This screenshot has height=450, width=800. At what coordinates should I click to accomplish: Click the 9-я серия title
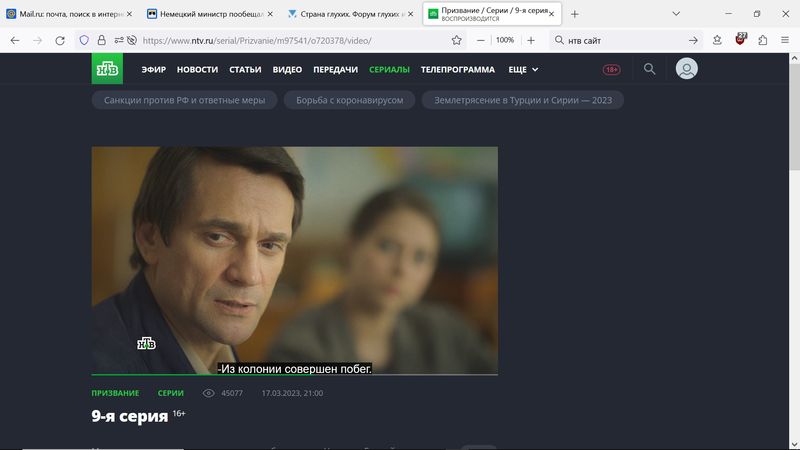pos(130,416)
